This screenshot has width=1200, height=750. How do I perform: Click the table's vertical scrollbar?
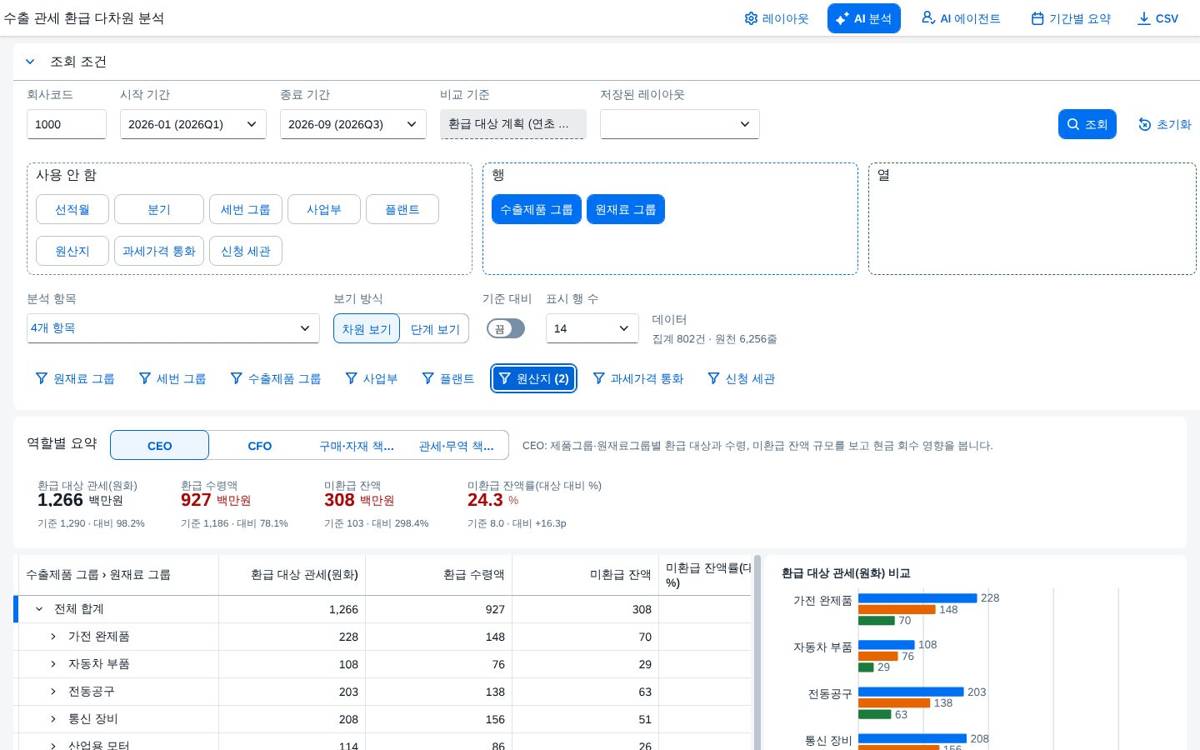757,652
